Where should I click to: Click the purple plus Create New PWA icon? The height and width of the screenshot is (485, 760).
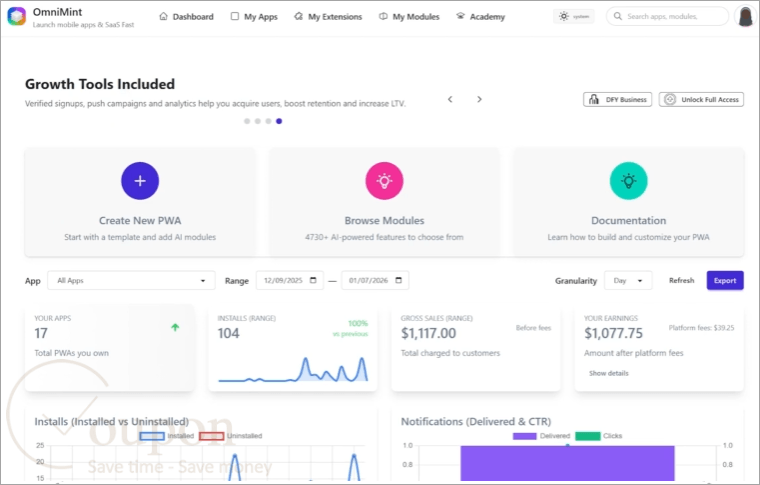click(x=140, y=181)
